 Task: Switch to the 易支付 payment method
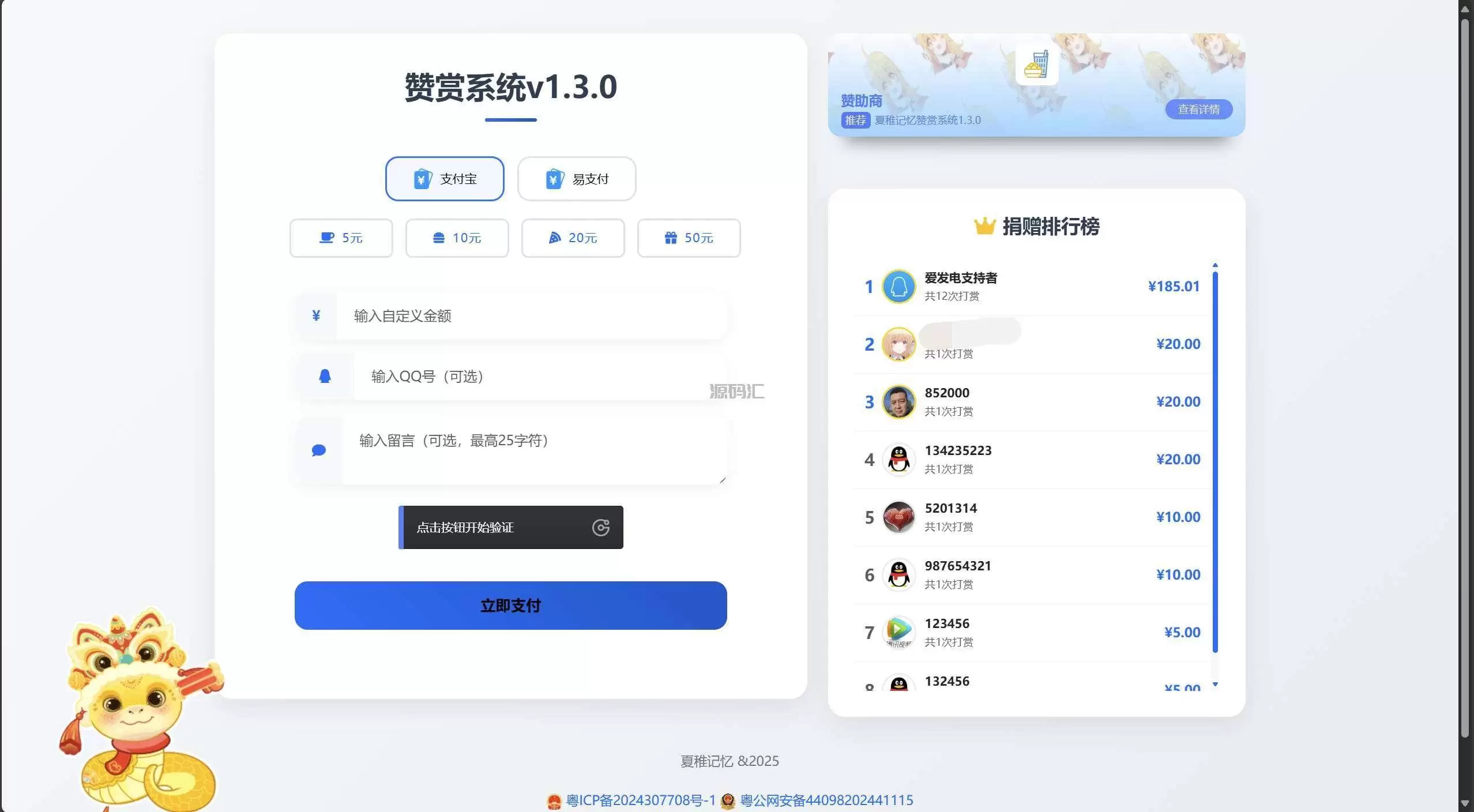[576, 179]
